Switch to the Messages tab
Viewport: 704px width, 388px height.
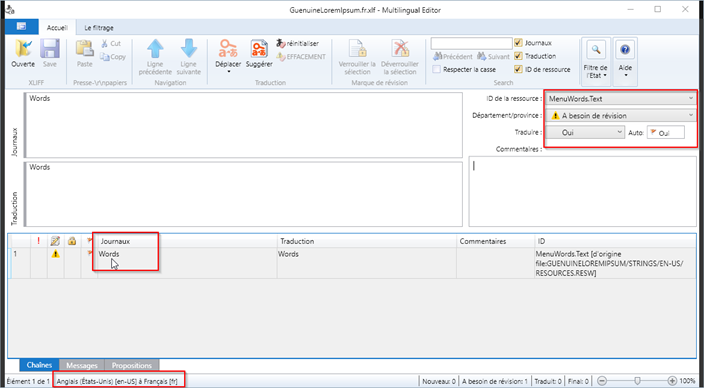click(82, 365)
